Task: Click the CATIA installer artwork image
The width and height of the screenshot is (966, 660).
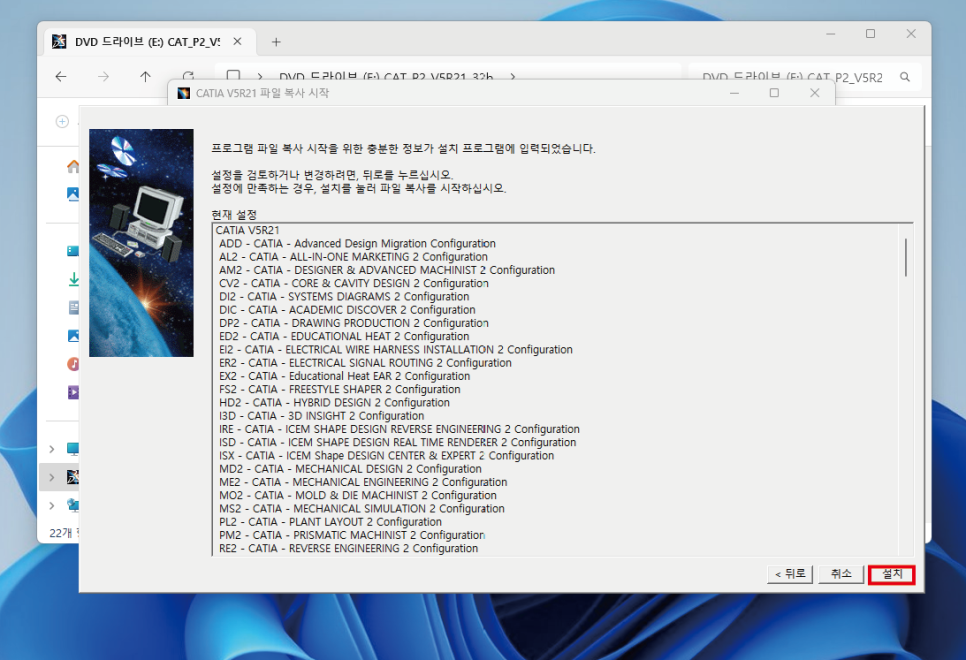Action: click(x=141, y=243)
